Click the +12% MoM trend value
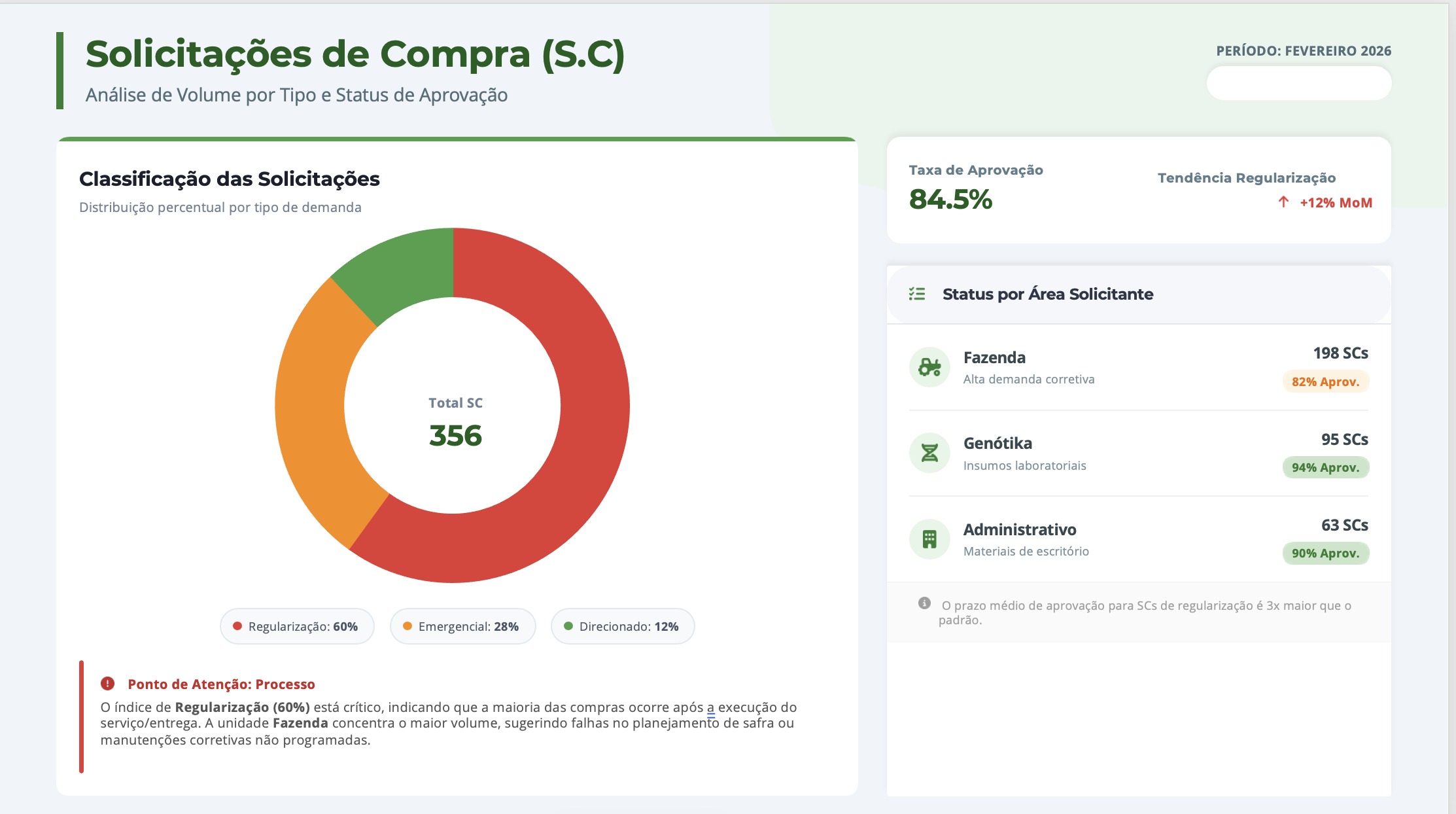The width and height of the screenshot is (1456, 814). point(1336,203)
